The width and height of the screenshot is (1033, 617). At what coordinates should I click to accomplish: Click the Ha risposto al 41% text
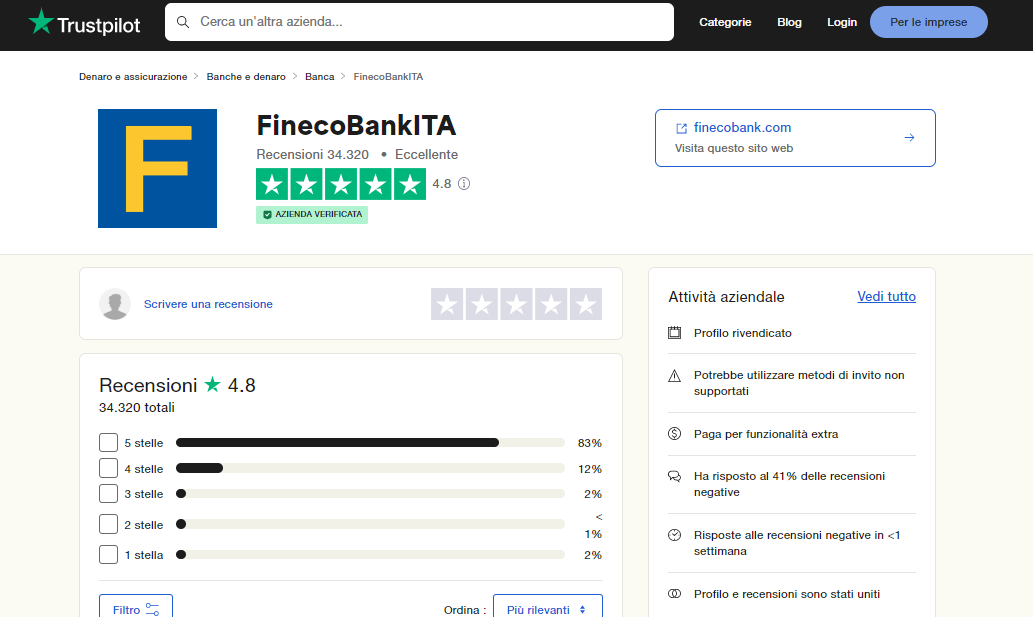coord(789,484)
